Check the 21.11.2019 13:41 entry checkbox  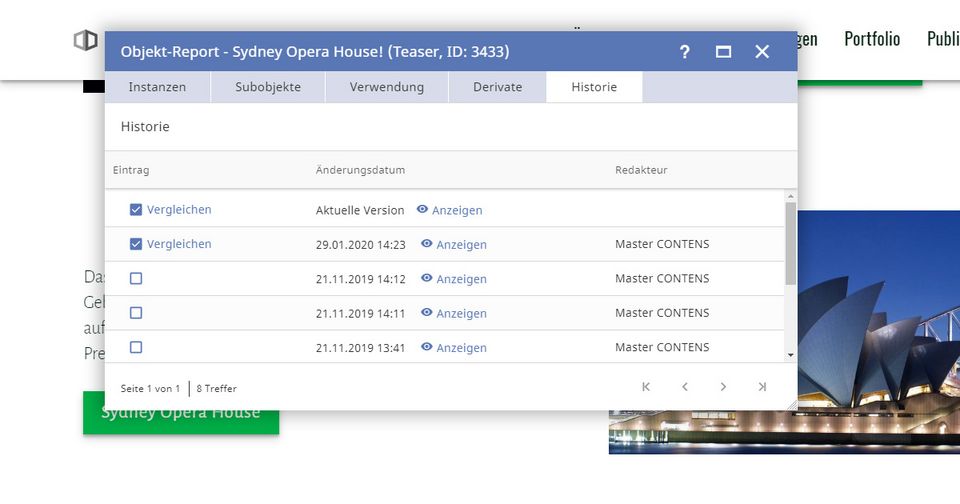(136, 347)
